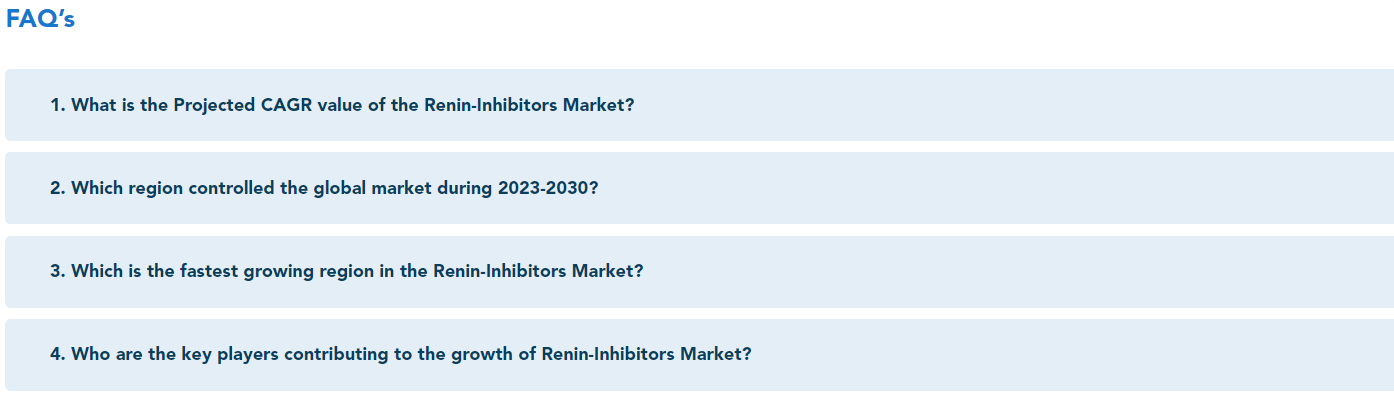Click the FAQ's heading

click(x=40, y=19)
